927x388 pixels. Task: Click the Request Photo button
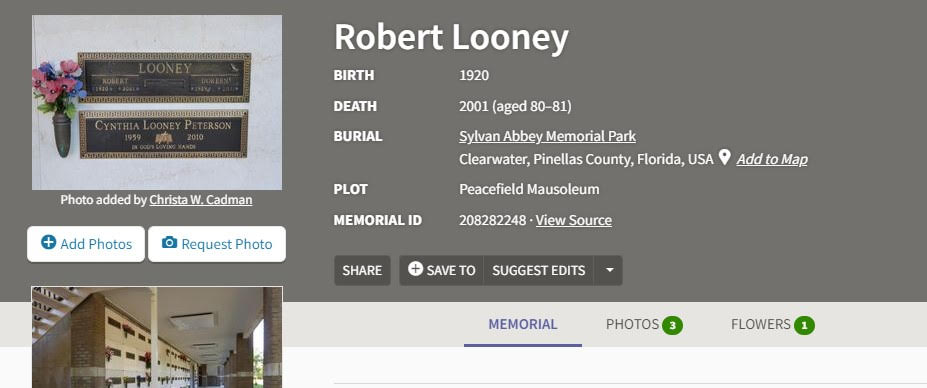click(217, 244)
